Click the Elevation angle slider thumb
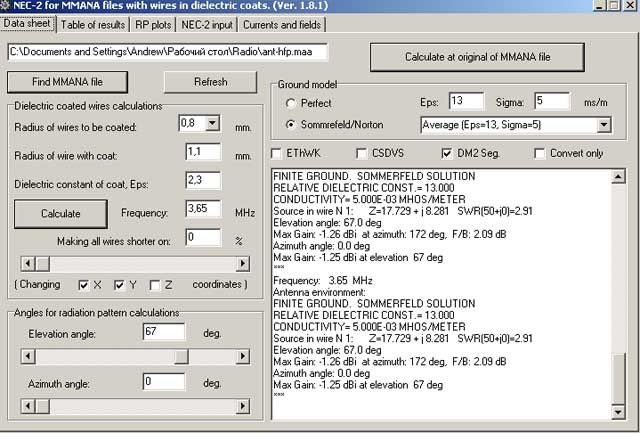 (182, 357)
